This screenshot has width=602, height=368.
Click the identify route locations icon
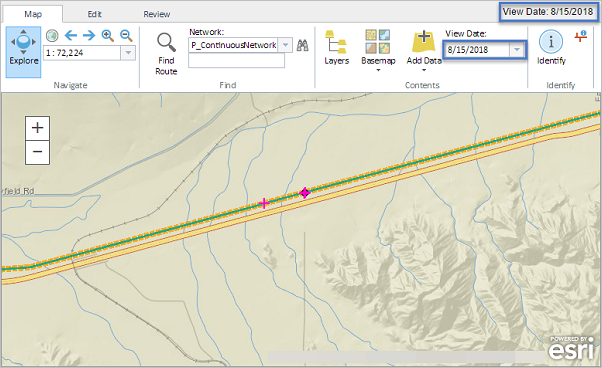[x=580, y=36]
